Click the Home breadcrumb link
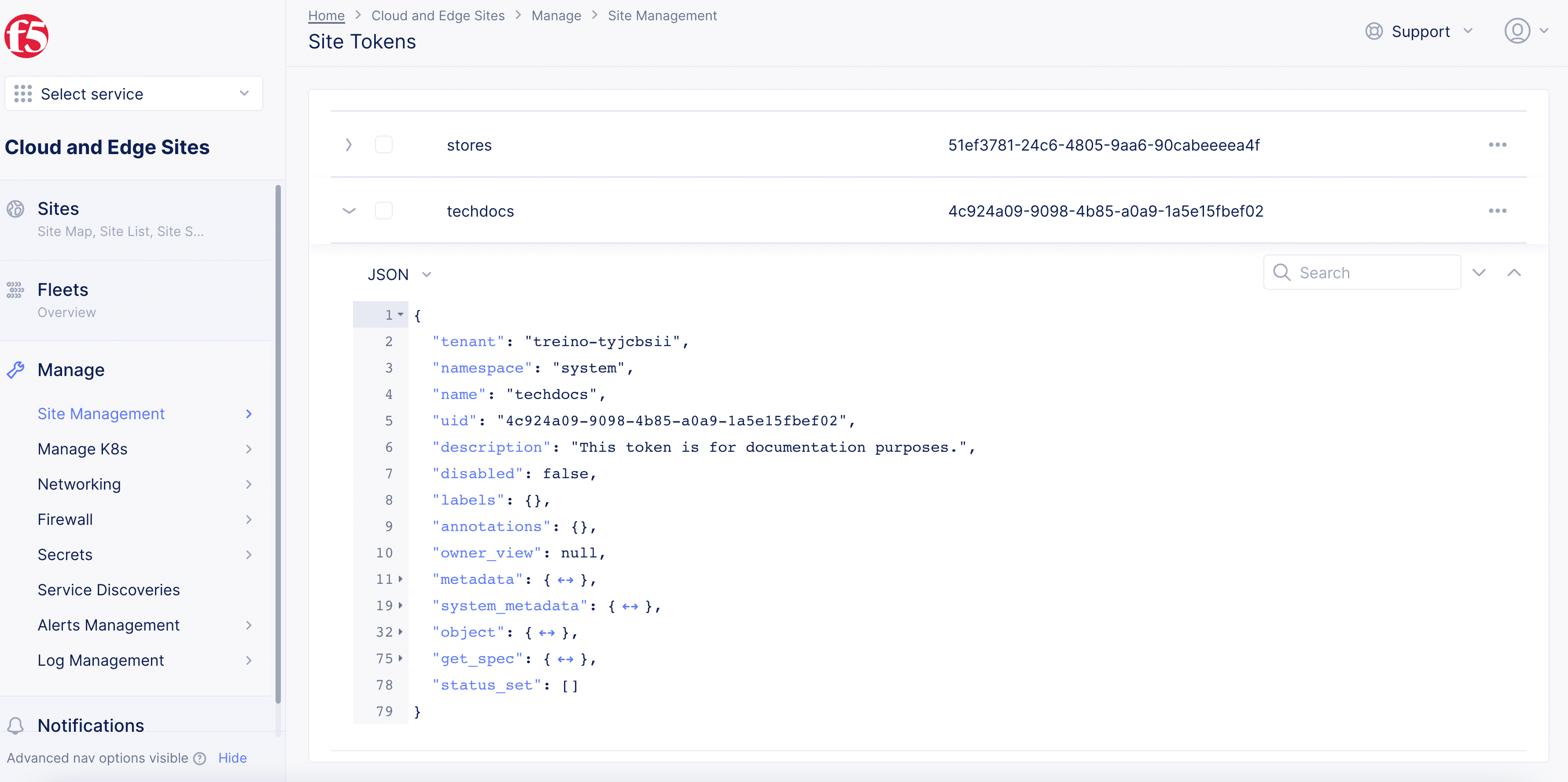 pos(326,16)
